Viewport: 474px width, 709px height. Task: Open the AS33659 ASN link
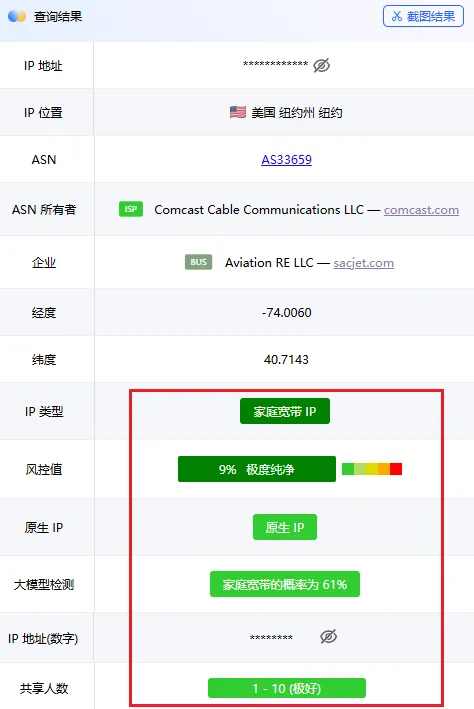point(286,160)
